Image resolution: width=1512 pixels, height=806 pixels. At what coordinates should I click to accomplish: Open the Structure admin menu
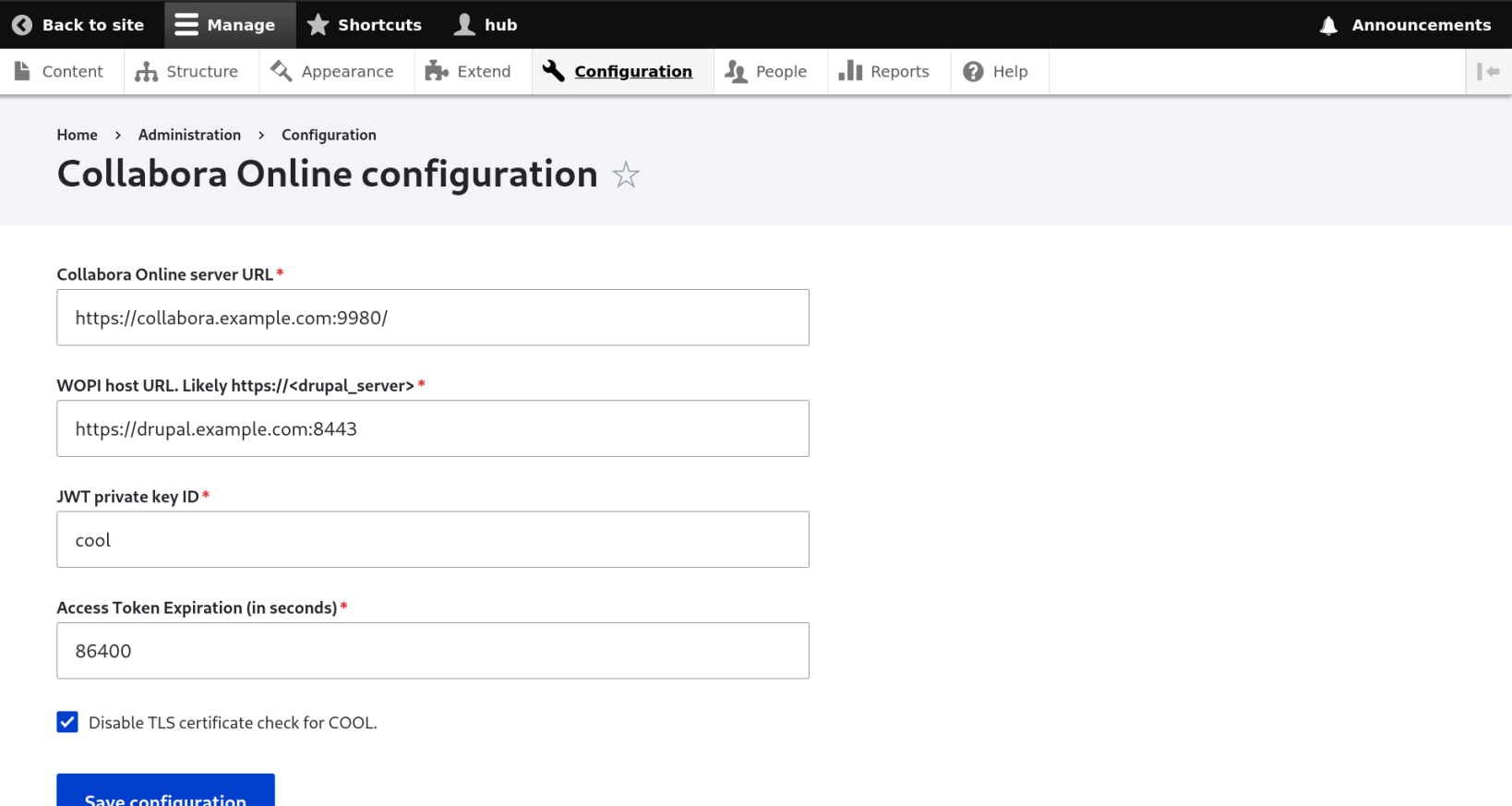coord(187,72)
